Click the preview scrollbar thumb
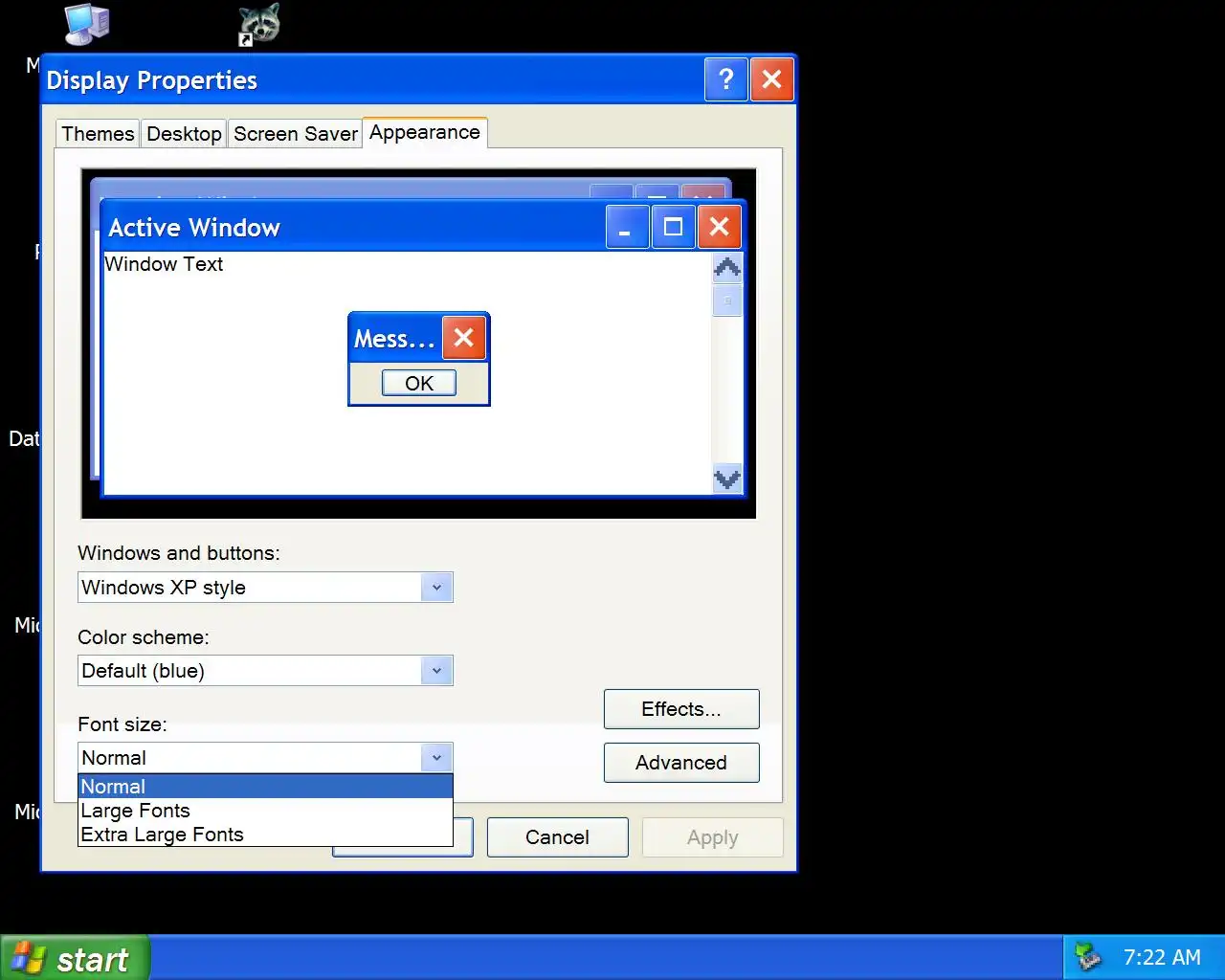 coord(727,301)
